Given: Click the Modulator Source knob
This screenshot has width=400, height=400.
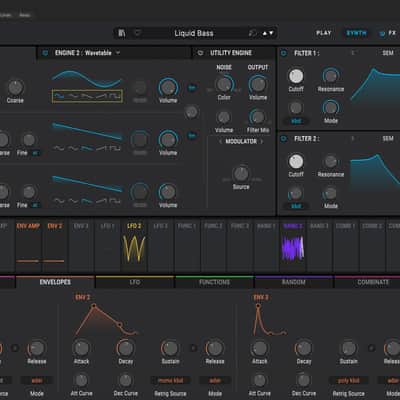Looking at the screenshot, I should [241, 174].
